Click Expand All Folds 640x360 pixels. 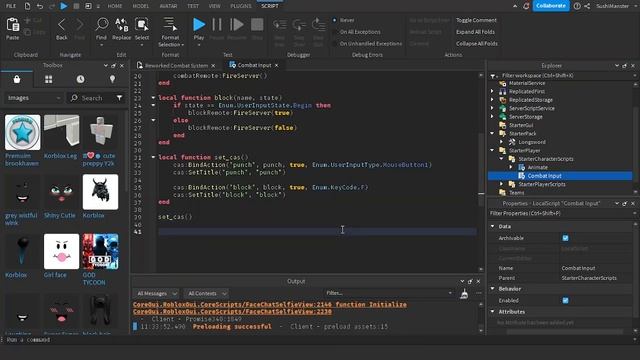coord(475,32)
